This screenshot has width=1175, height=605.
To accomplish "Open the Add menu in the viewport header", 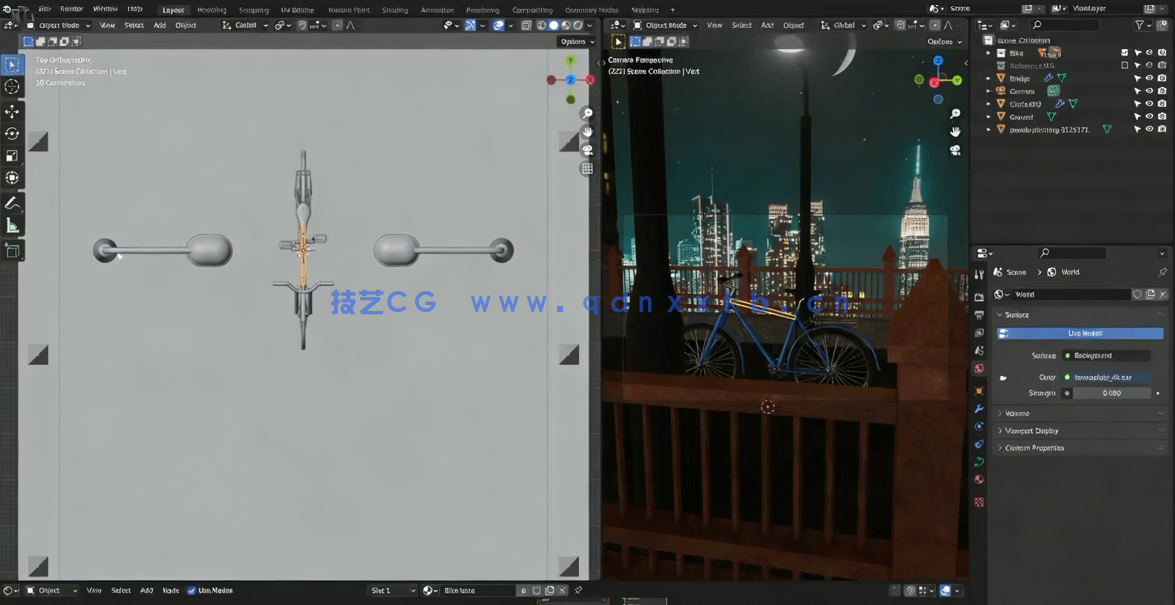I will click(x=160, y=26).
